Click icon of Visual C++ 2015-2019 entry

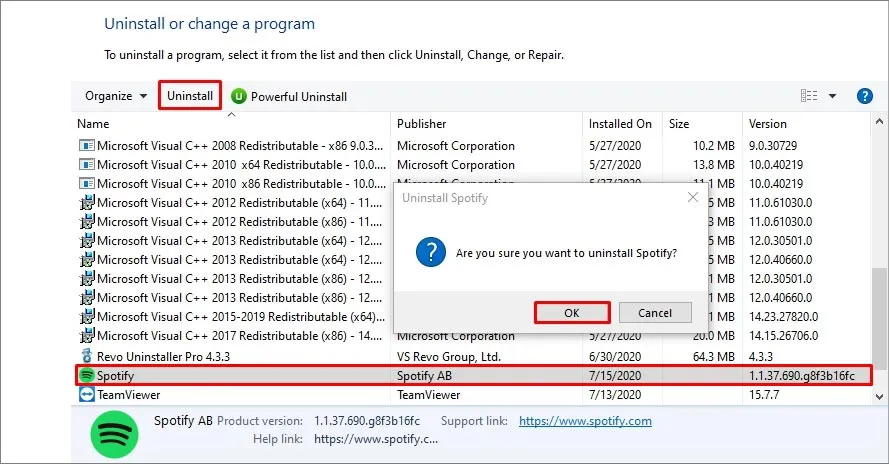(x=87, y=317)
